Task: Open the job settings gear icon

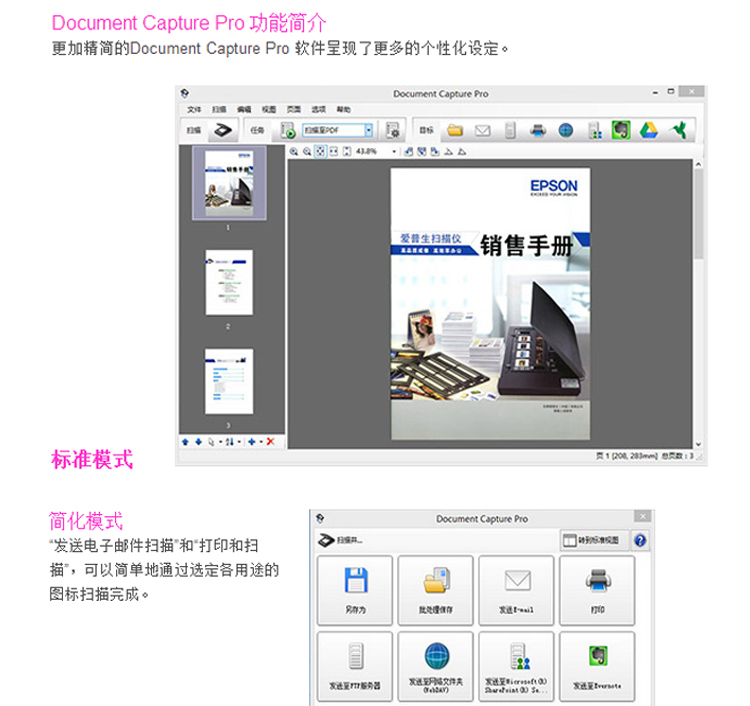Action: click(393, 130)
